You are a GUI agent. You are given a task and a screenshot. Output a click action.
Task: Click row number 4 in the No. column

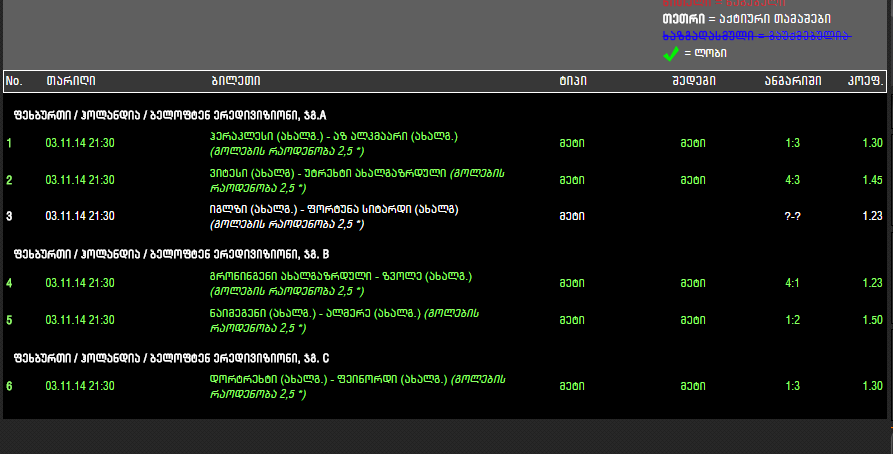[x=9, y=283]
